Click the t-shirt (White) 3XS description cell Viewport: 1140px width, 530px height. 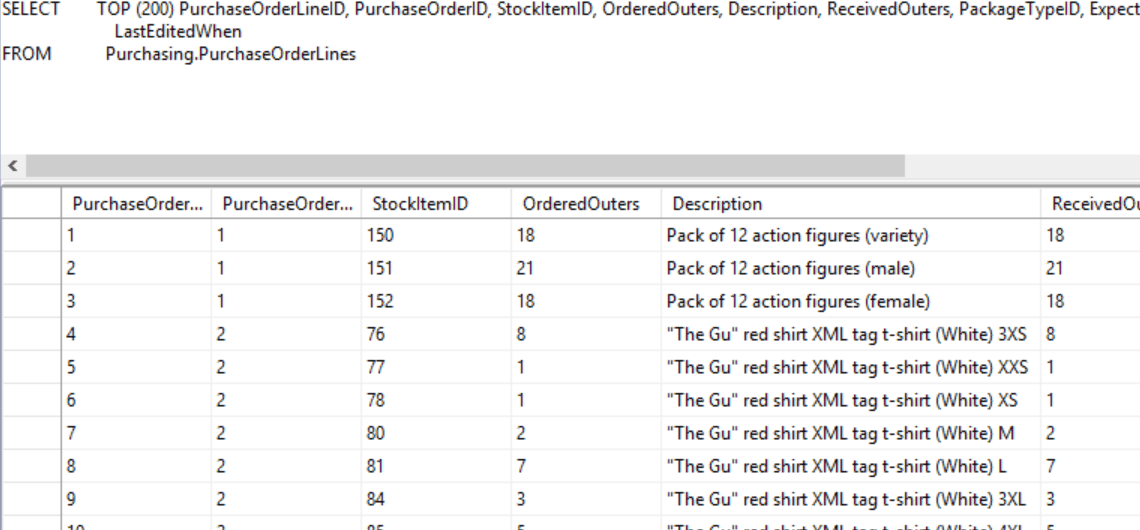[x=851, y=334]
